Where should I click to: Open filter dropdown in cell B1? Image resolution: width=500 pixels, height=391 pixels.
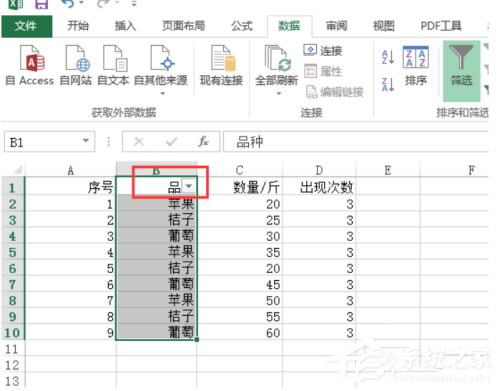pos(188,186)
